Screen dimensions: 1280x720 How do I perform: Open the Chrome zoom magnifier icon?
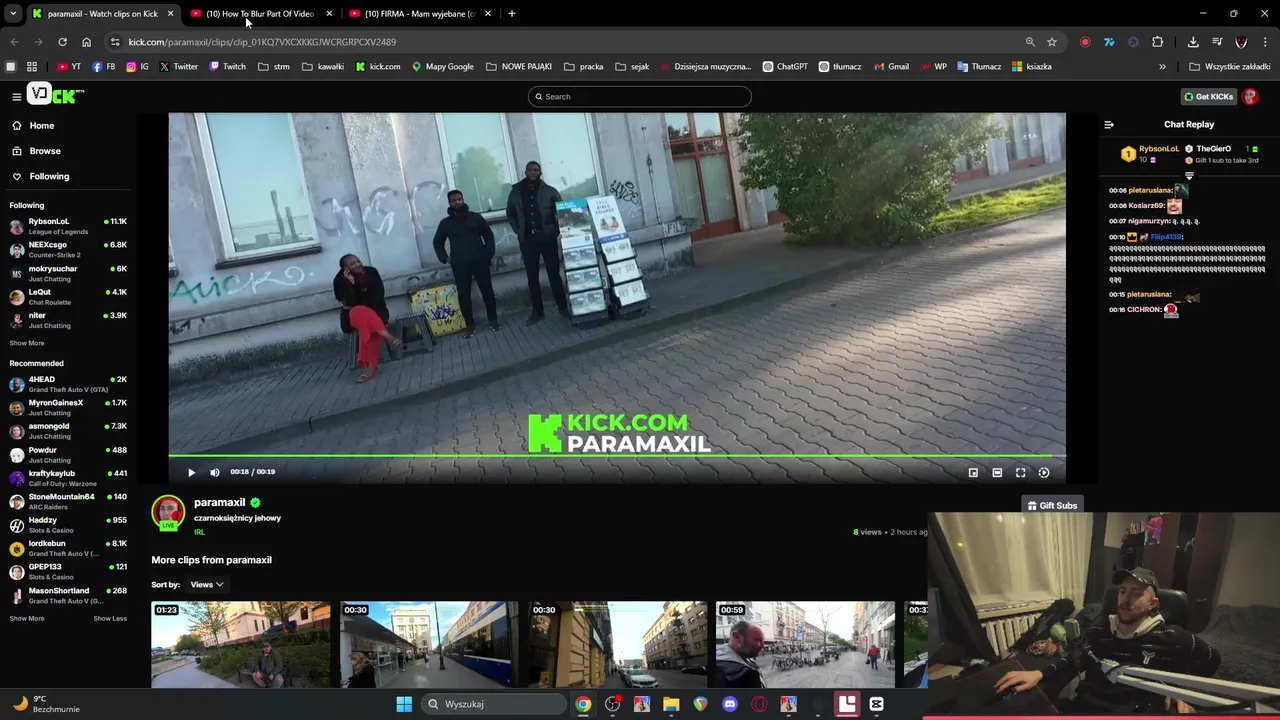(1030, 42)
